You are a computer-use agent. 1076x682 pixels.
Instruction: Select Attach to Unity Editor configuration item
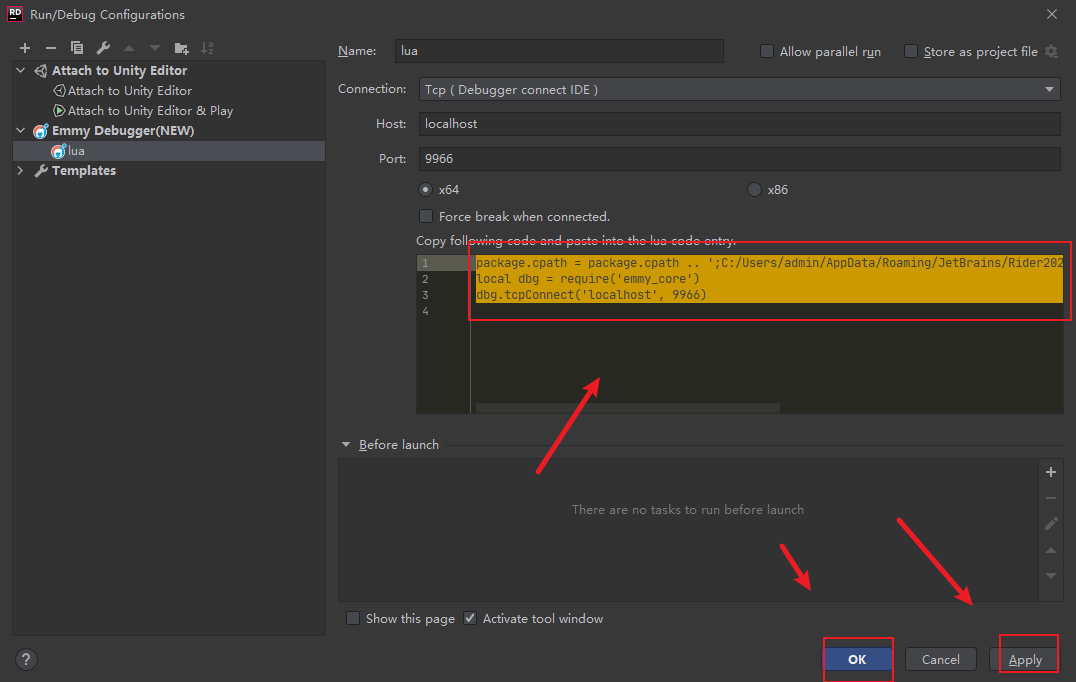tap(130, 91)
